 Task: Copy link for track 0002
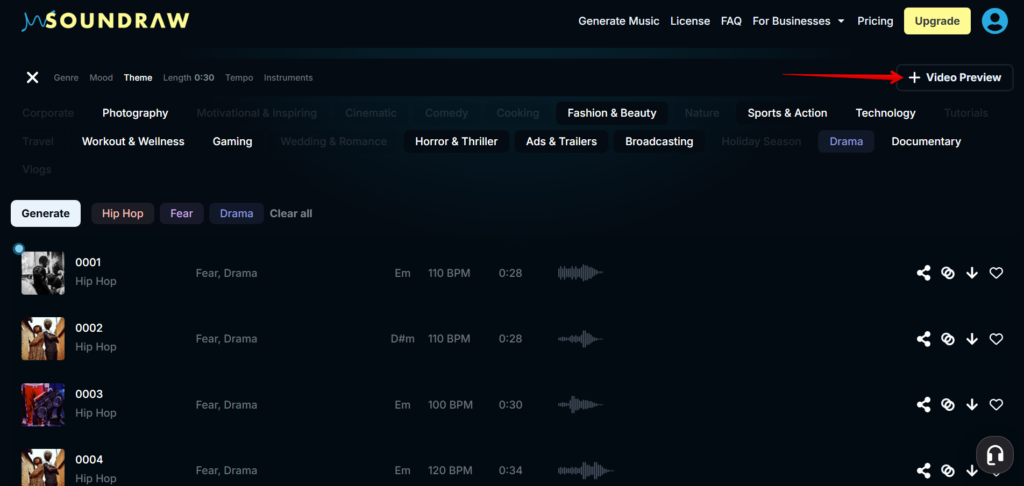tap(947, 339)
